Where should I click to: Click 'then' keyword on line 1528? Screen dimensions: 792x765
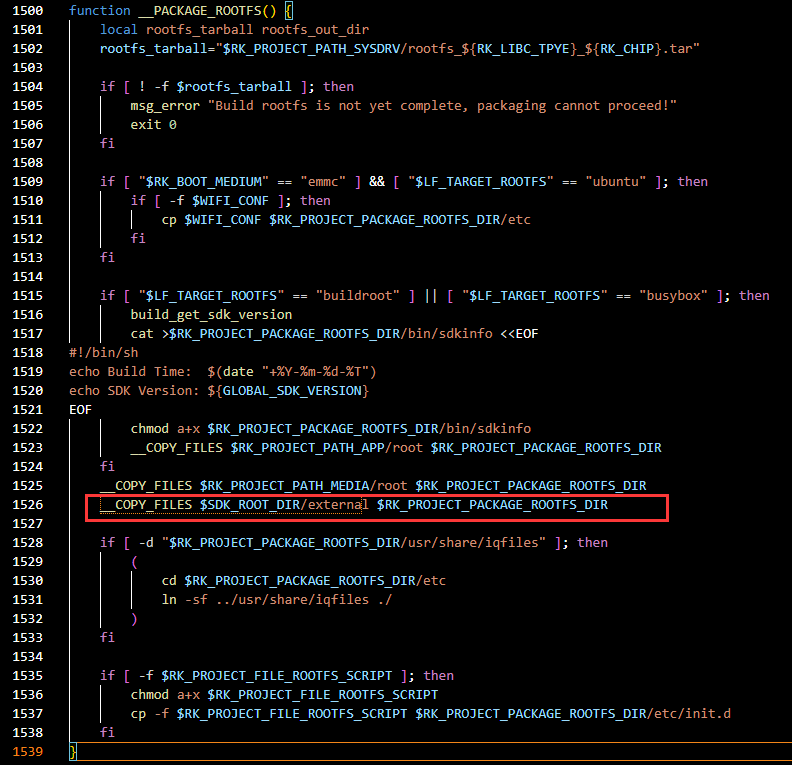click(x=592, y=543)
